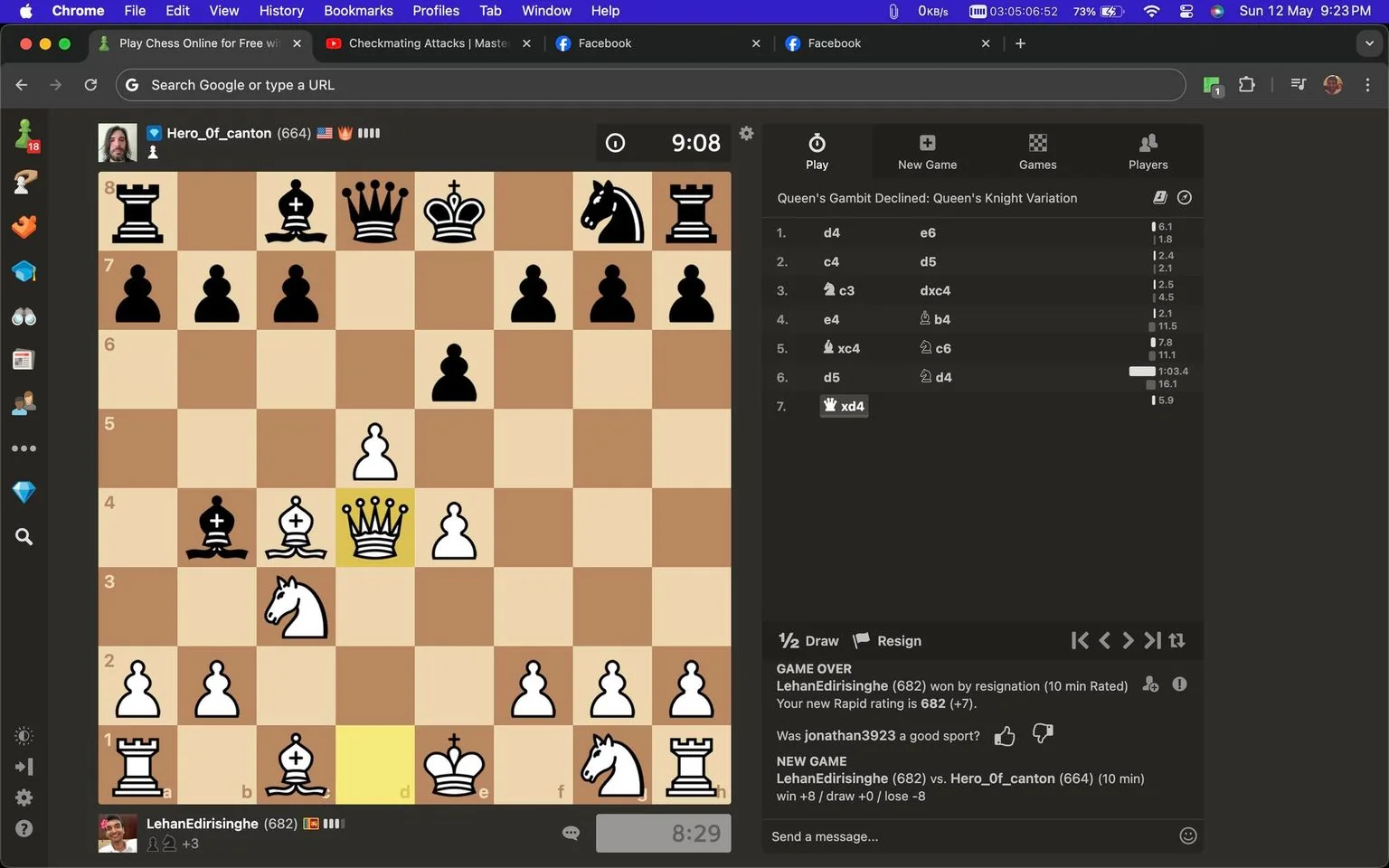Click Queen's Gambit Declined opening name
Image resolution: width=1389 pixels, height=868 pixels.
pyautogui.click(x=927, y=198)
